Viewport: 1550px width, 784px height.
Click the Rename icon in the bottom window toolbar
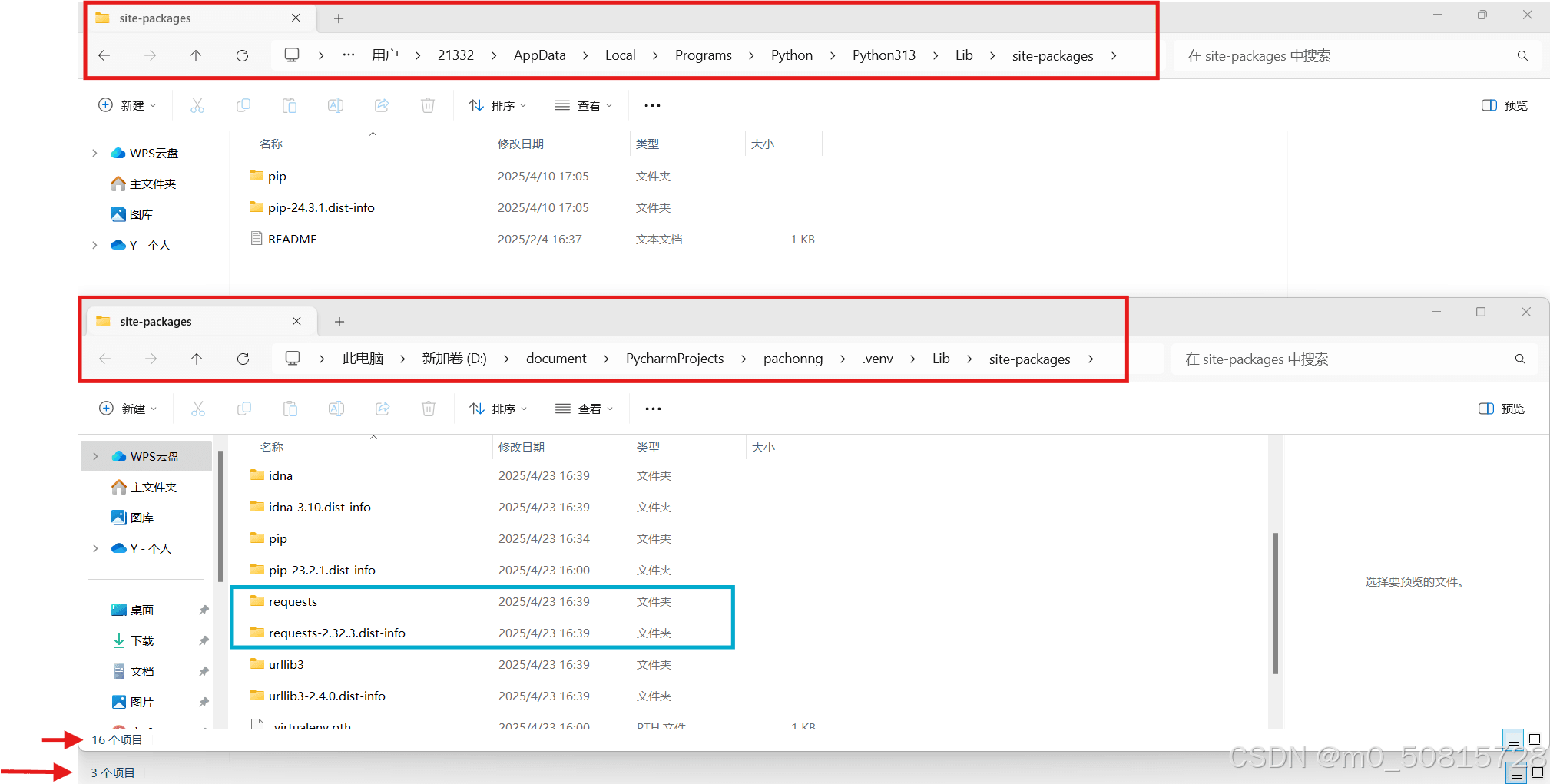pos(336,409)
